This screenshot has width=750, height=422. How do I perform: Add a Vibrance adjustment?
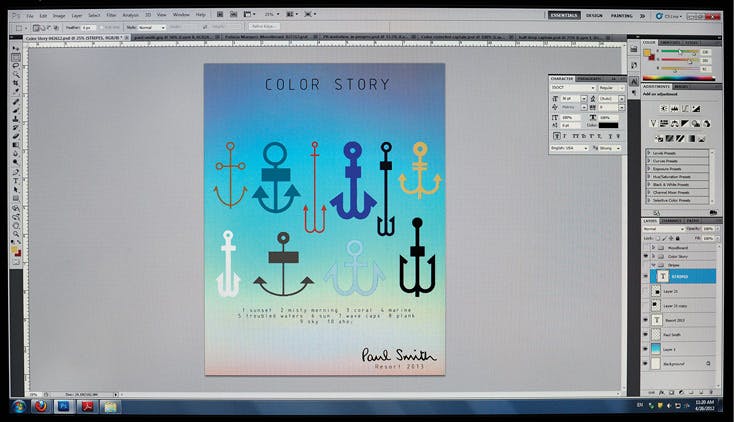653,123
